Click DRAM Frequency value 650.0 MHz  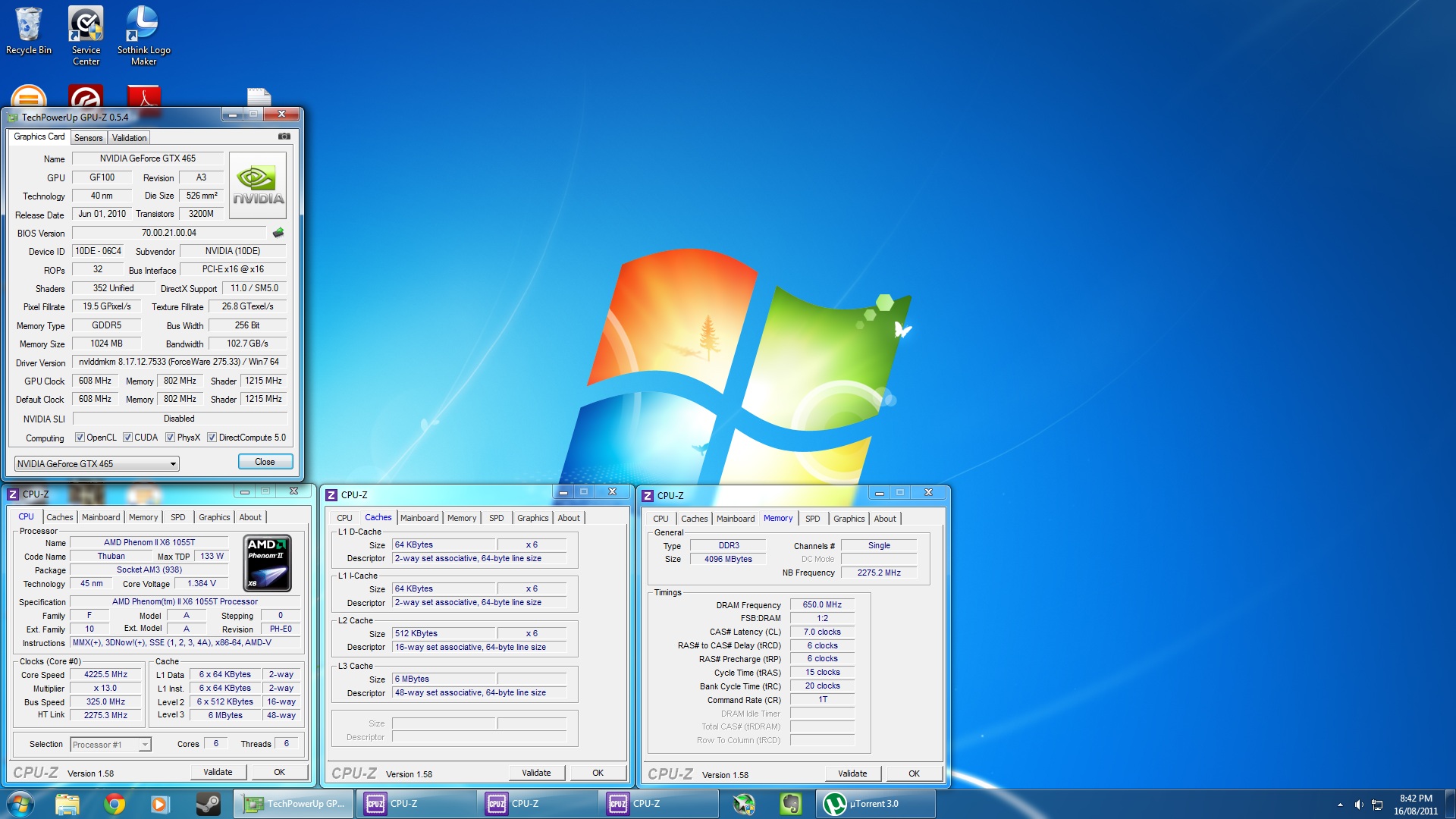tap(822, 604)
